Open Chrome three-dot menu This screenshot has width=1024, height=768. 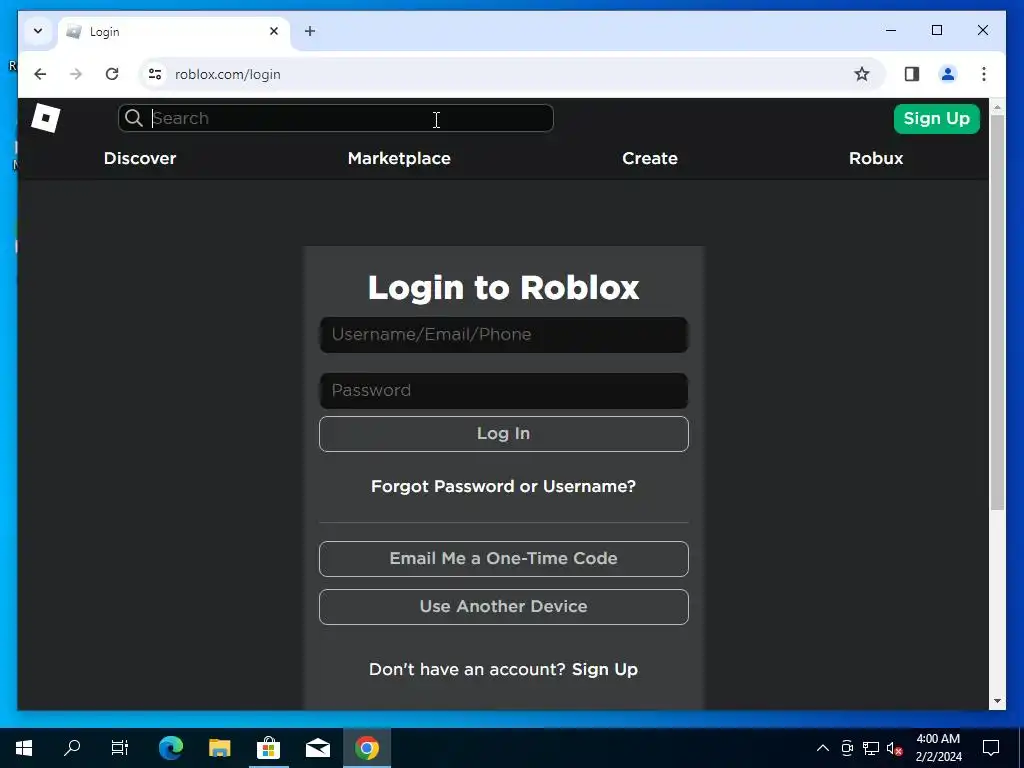tap(984, 74)
